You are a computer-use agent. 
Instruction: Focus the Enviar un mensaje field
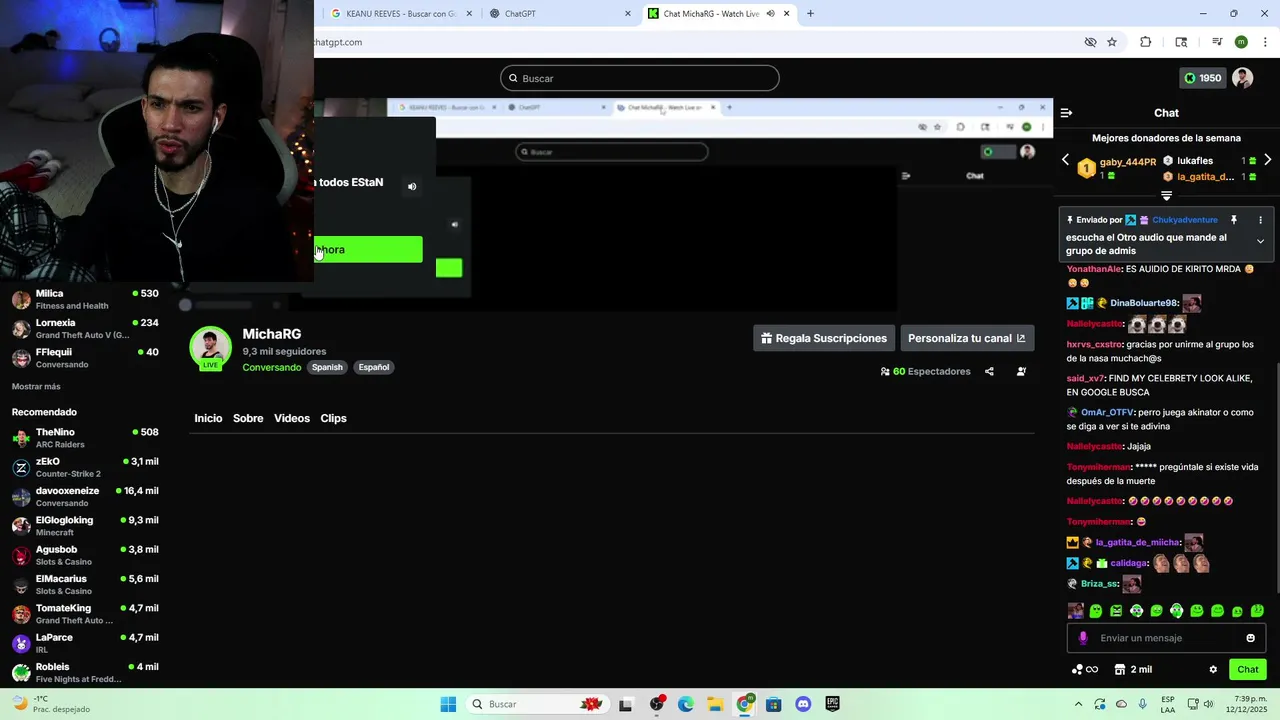pos(1167,638)
